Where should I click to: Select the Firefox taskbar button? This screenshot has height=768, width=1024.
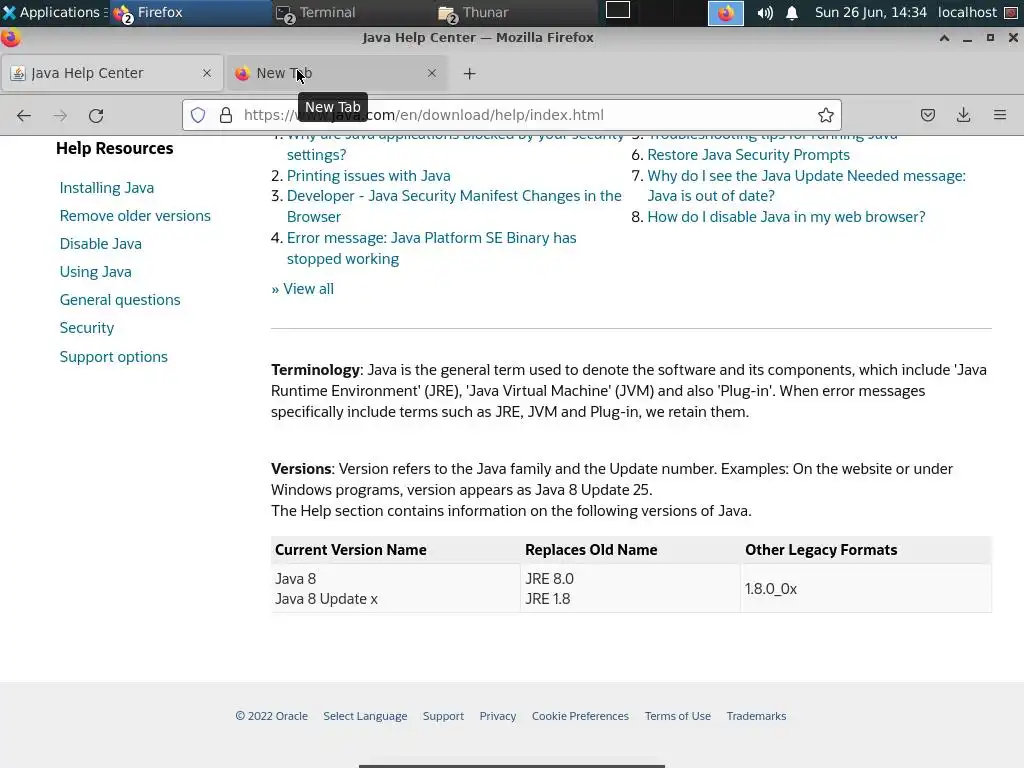click(x=191, y=12)
